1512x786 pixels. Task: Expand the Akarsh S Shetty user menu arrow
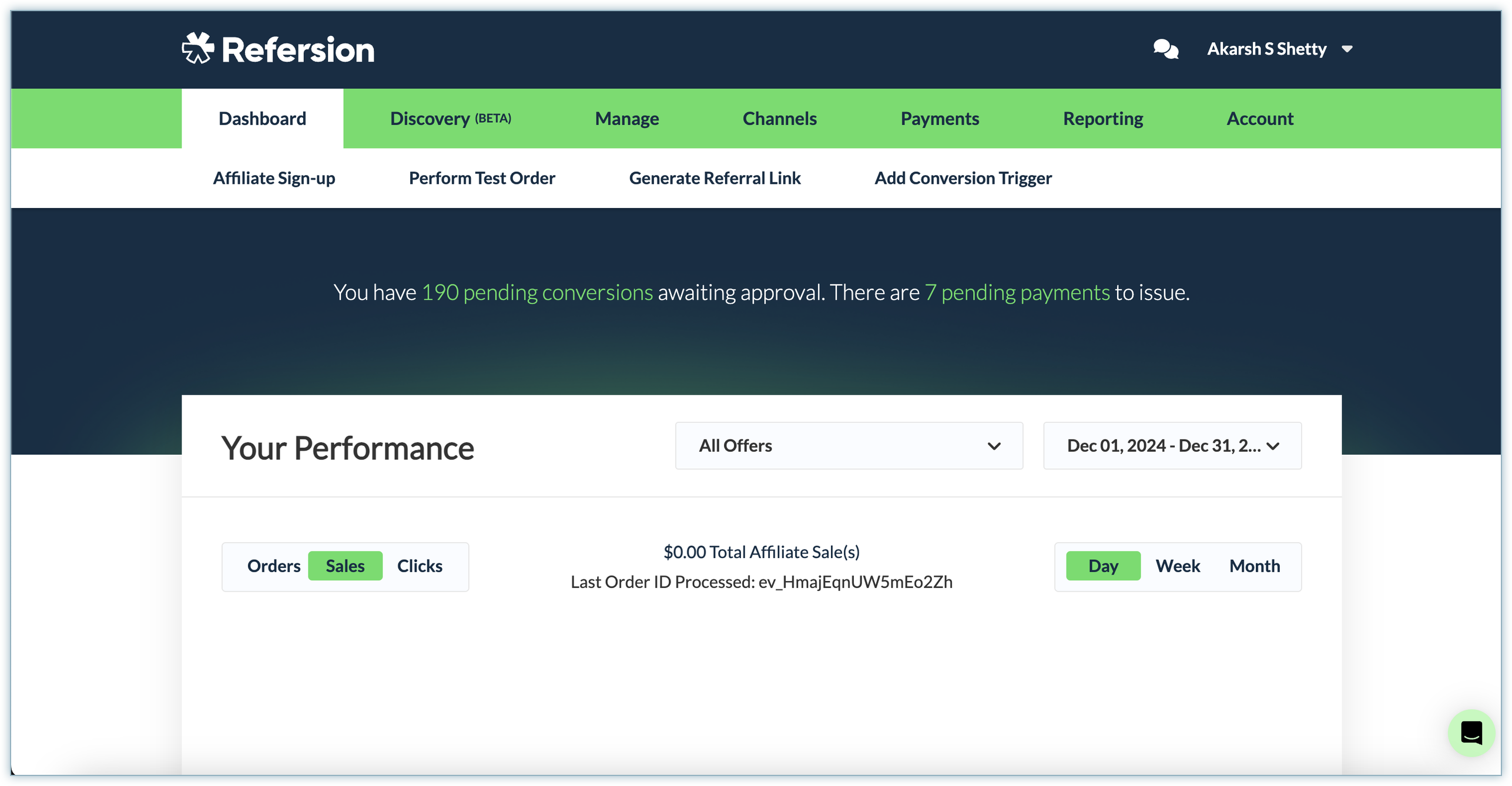pyautogui.click(x=1347, y=49)
